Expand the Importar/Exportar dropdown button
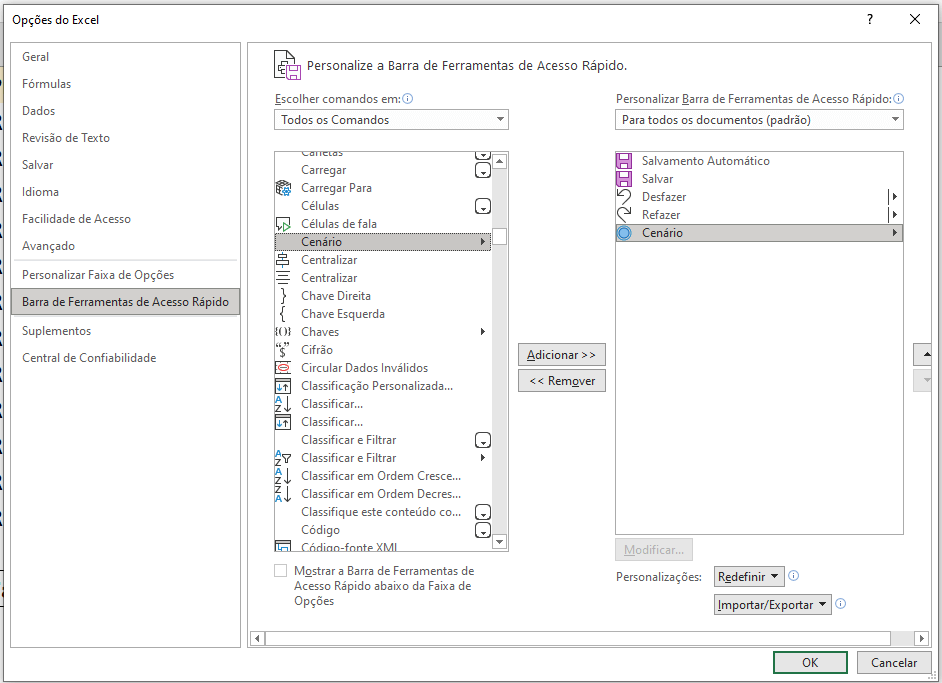The height and width of the screenshot is (683, 942). pos(773,604)
